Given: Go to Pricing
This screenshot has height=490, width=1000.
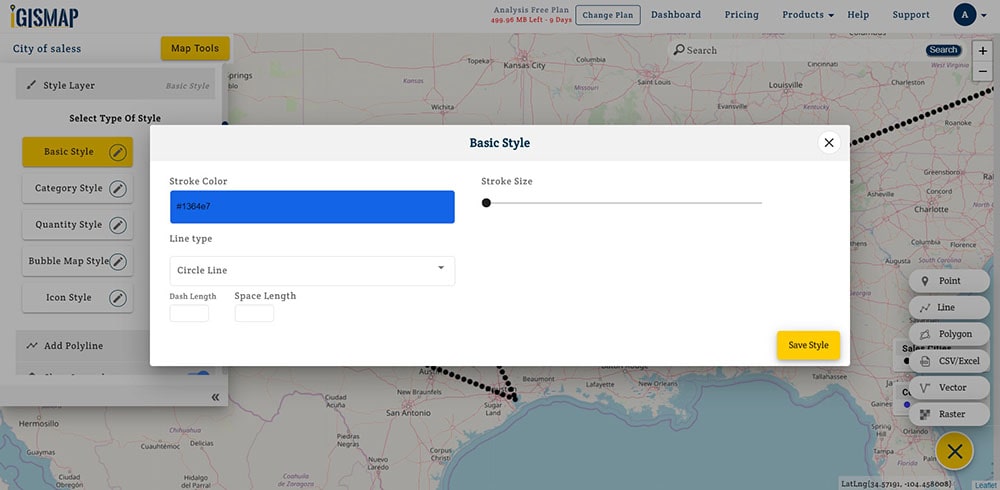Looking at the screenshot, I should coord(742,15).
